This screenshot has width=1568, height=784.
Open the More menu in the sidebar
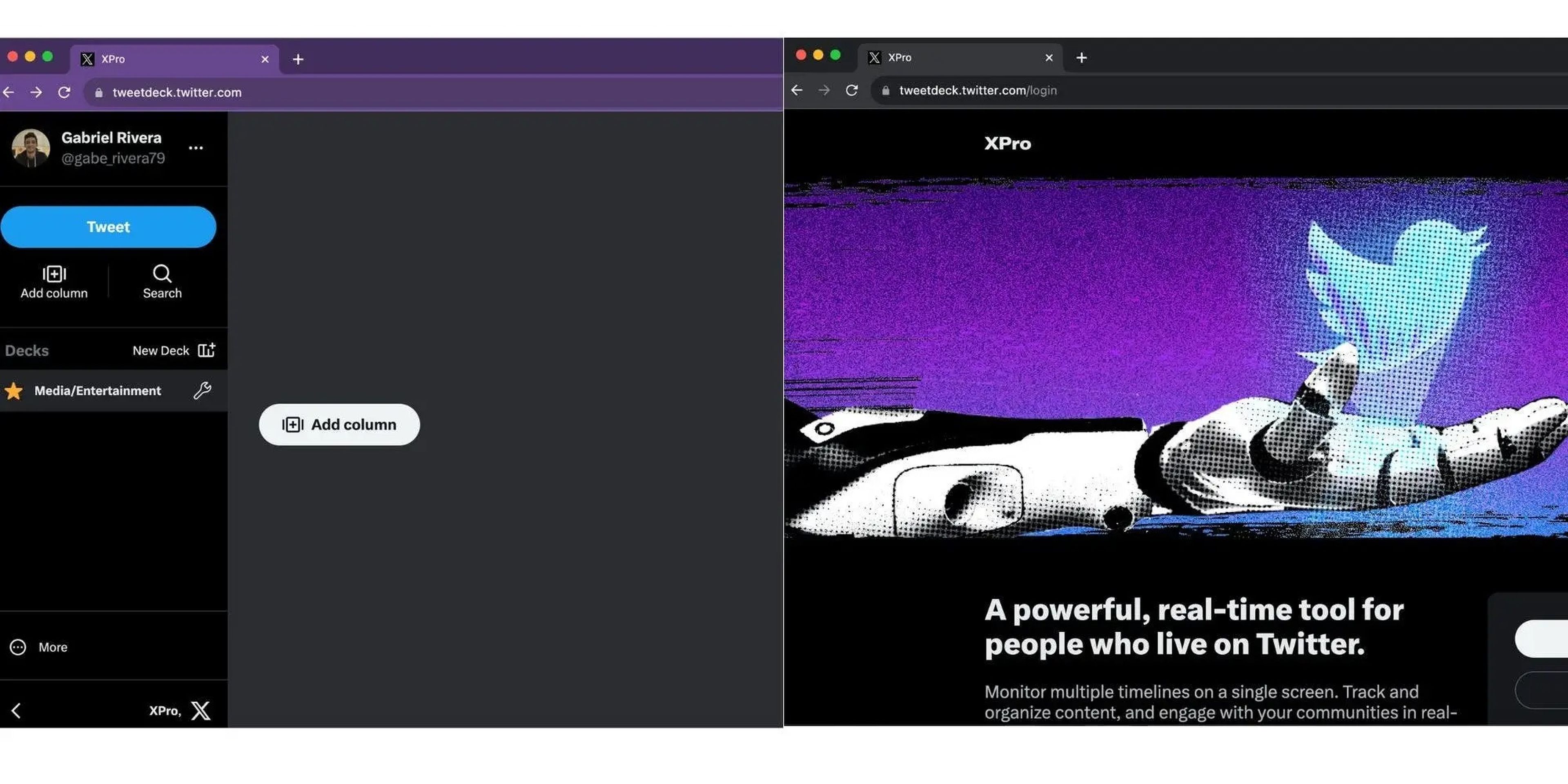(38, 647)
